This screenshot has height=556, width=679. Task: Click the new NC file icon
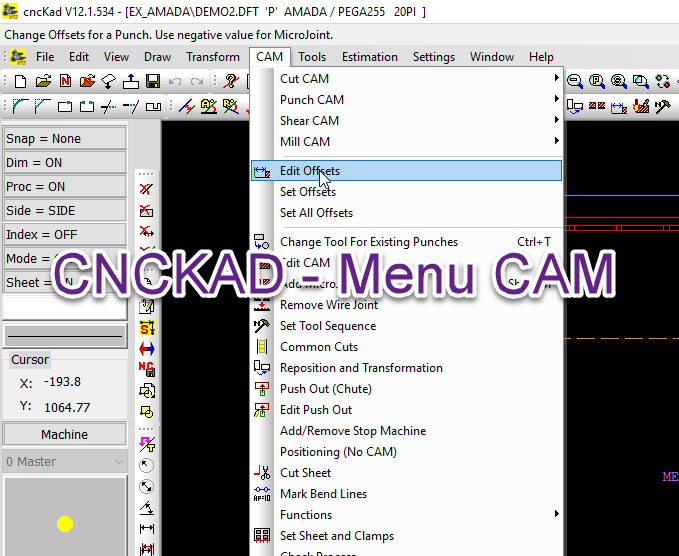pos(65,81)
